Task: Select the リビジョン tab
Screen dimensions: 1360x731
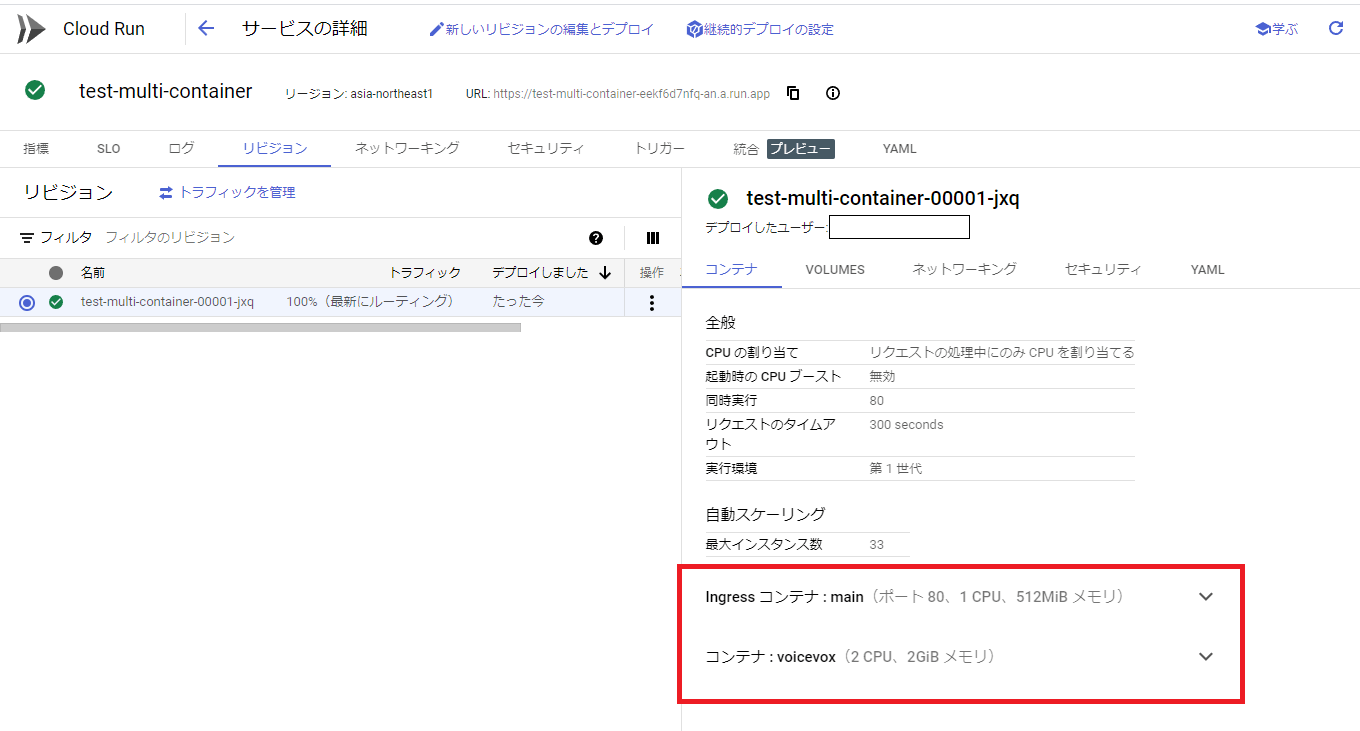Action: 275,148
